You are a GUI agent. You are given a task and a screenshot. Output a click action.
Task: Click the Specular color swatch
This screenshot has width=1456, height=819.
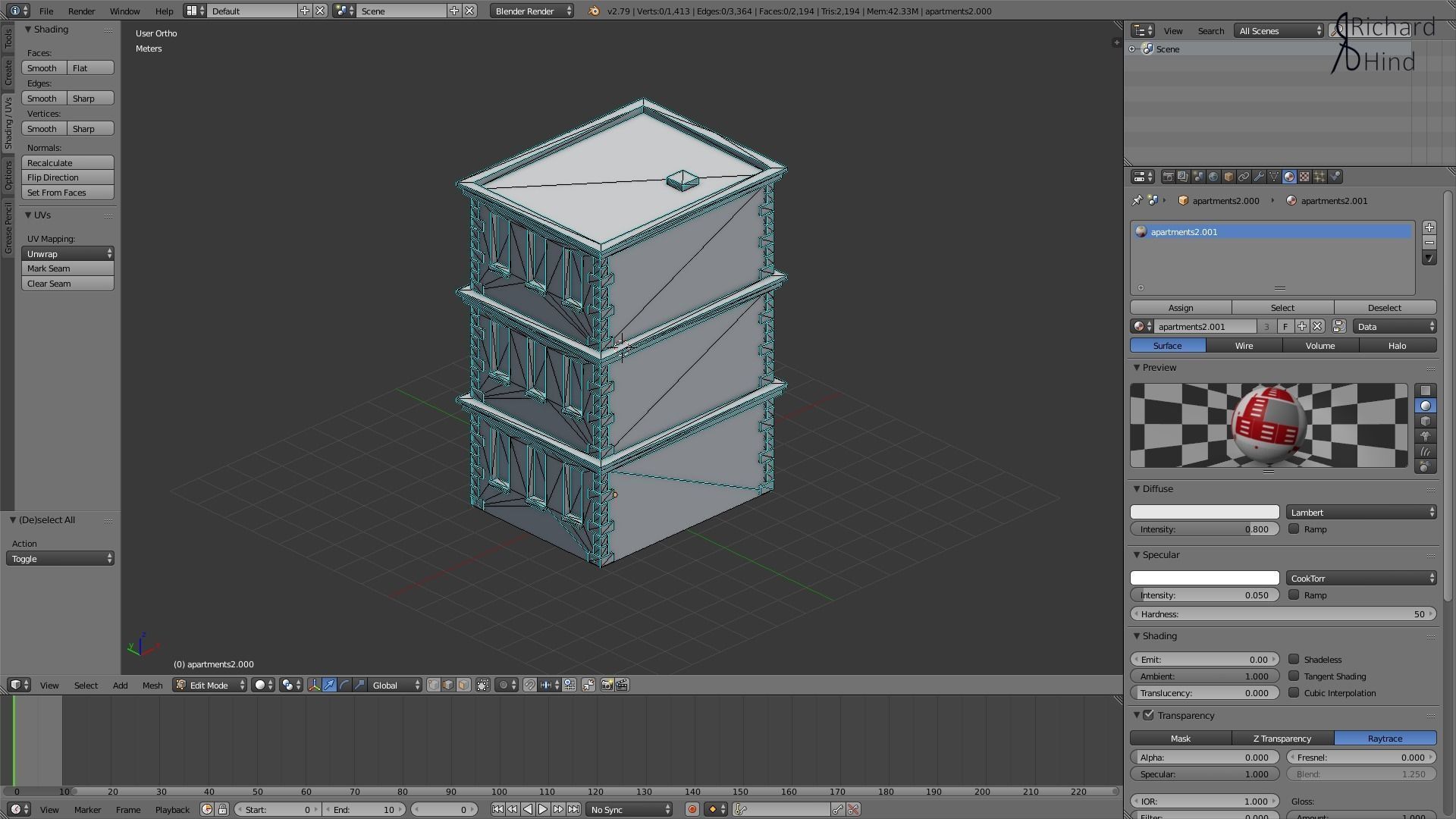tap(1204, 578)
